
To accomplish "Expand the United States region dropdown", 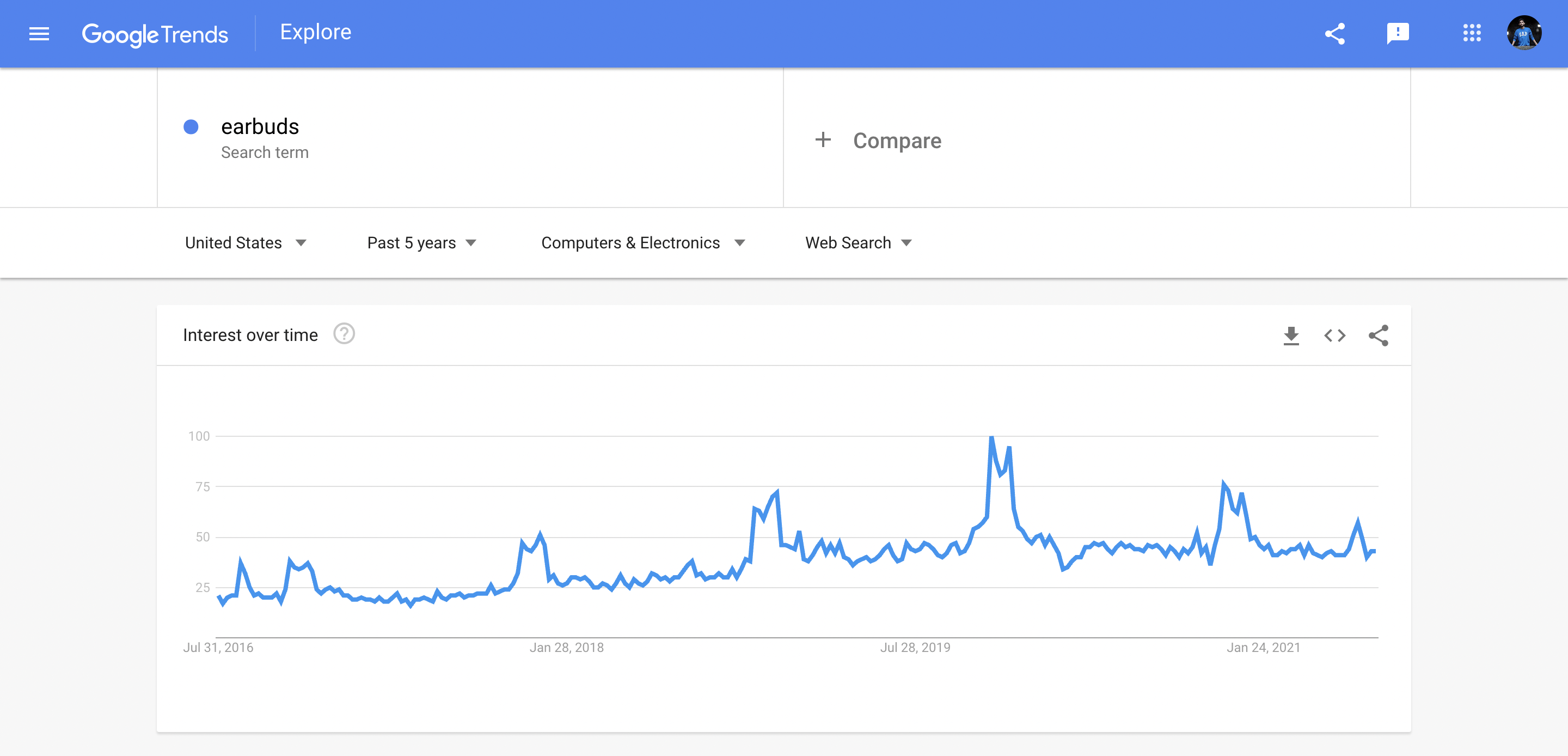I will [x=246, y=242].
